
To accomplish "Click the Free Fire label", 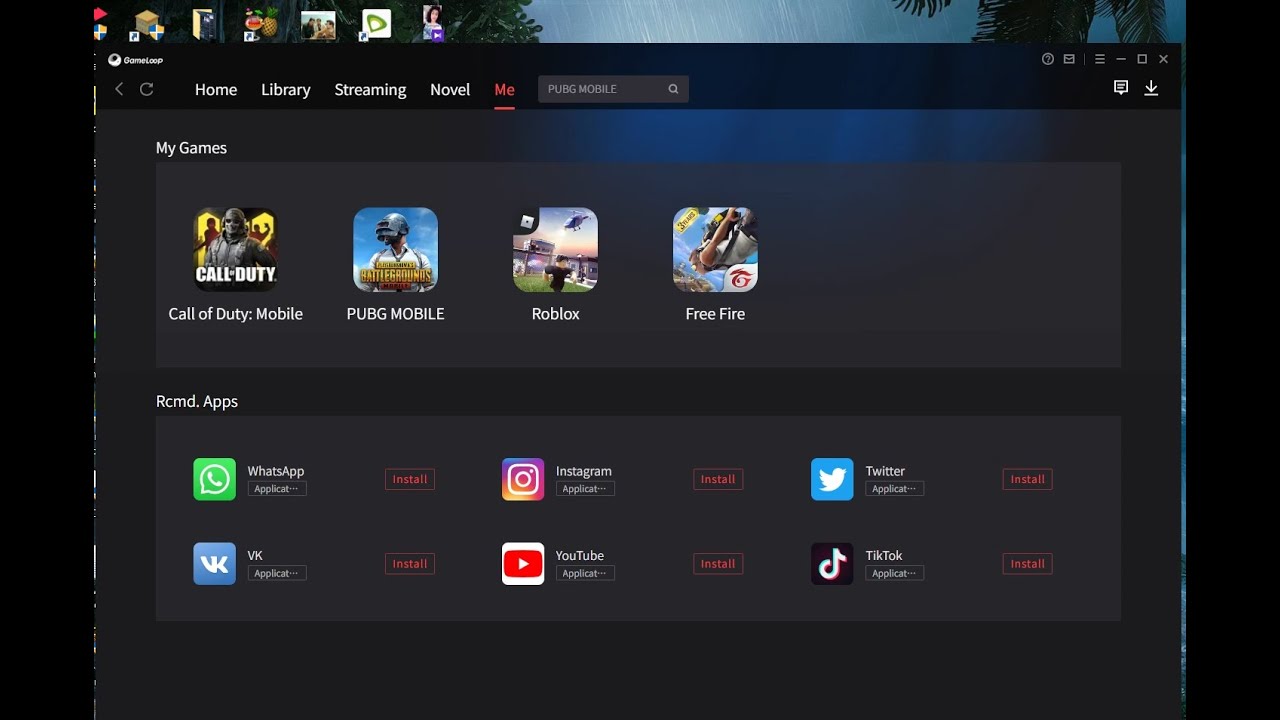I will pyautogui.click(x=715, y=313).
